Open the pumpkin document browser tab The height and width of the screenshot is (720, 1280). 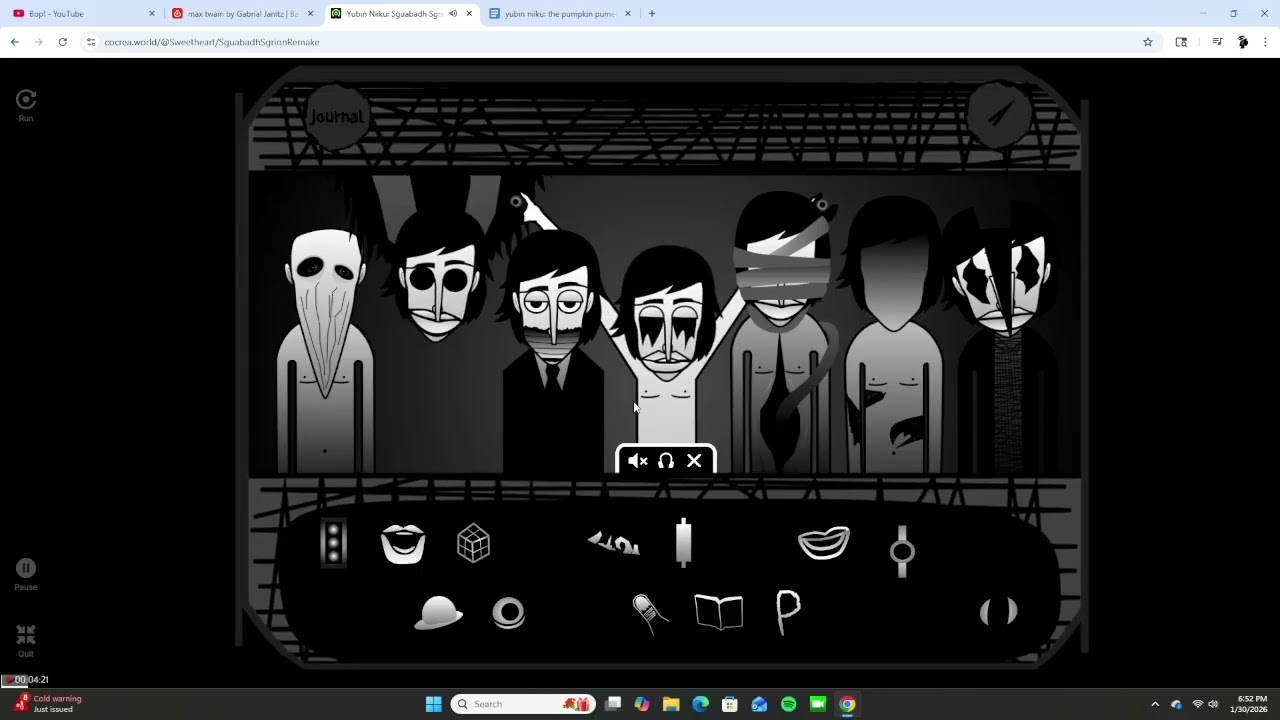(x=560, y=14)
